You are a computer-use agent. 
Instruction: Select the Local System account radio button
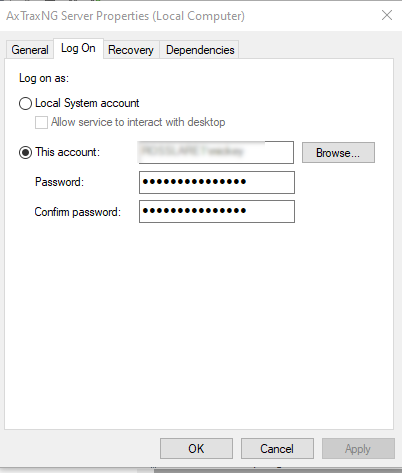tap(25, 103)
